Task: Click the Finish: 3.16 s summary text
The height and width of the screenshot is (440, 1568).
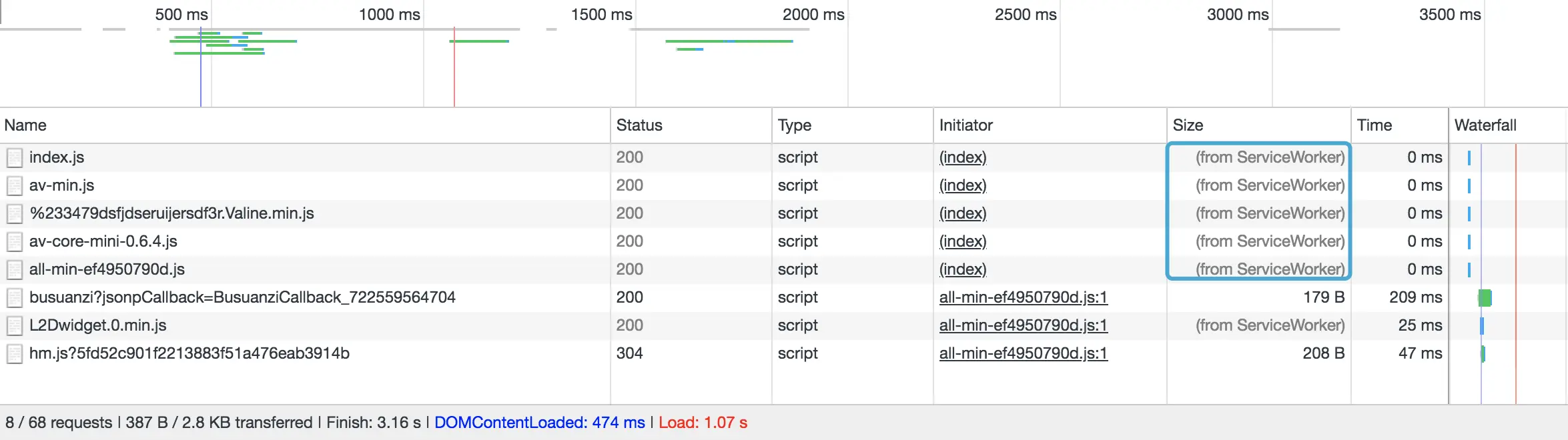Action: point(374,423)
